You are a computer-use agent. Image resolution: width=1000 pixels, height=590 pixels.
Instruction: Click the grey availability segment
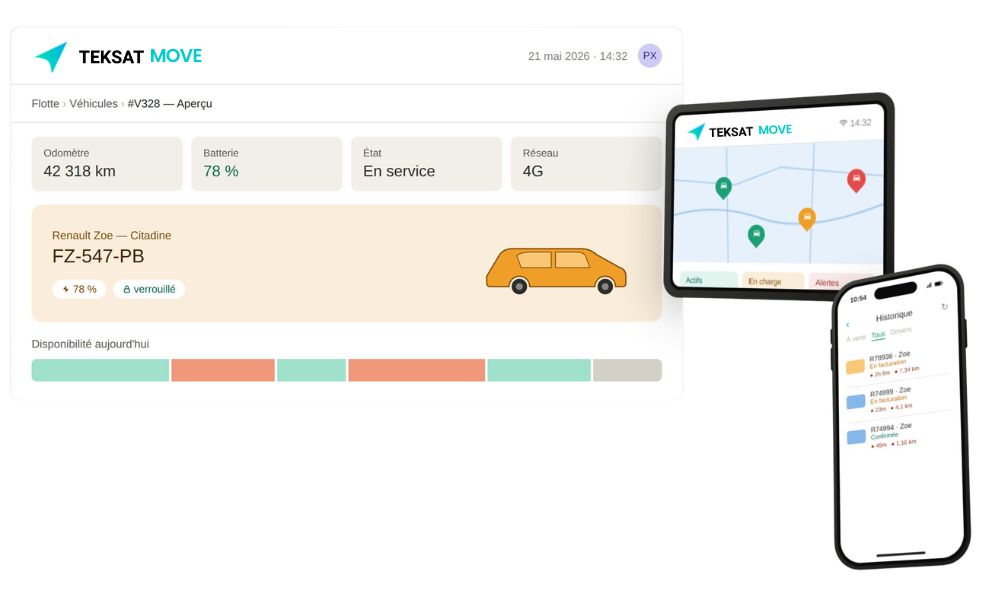(628, 370)
